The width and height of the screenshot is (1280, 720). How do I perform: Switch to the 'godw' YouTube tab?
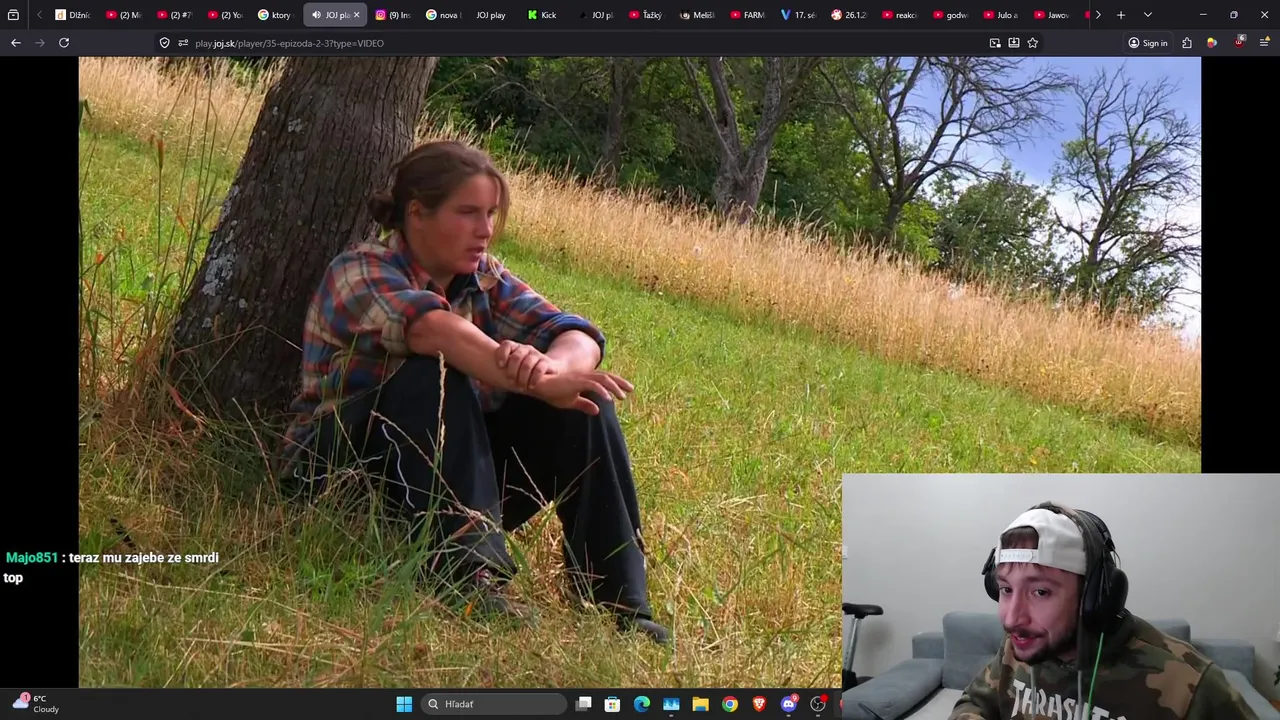(952, 15)
